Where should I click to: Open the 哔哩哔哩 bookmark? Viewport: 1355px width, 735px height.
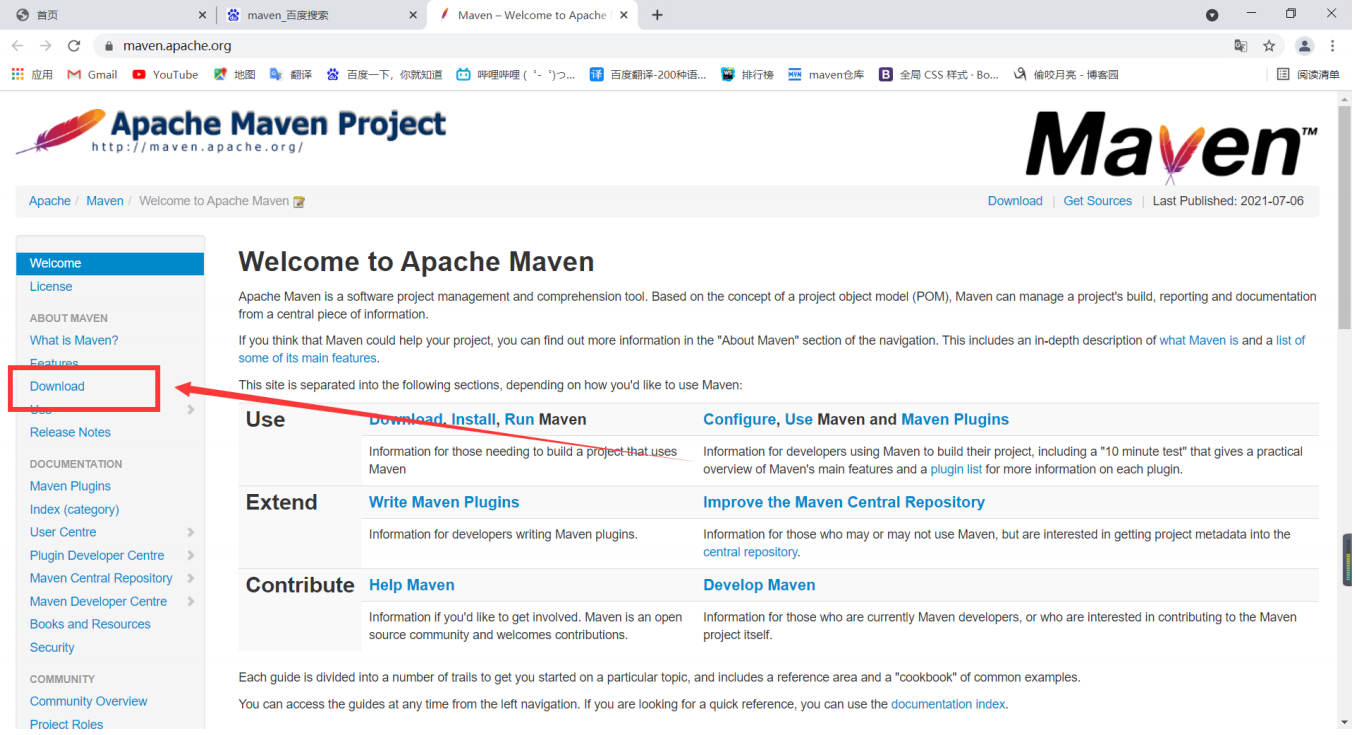coord(516,74)
